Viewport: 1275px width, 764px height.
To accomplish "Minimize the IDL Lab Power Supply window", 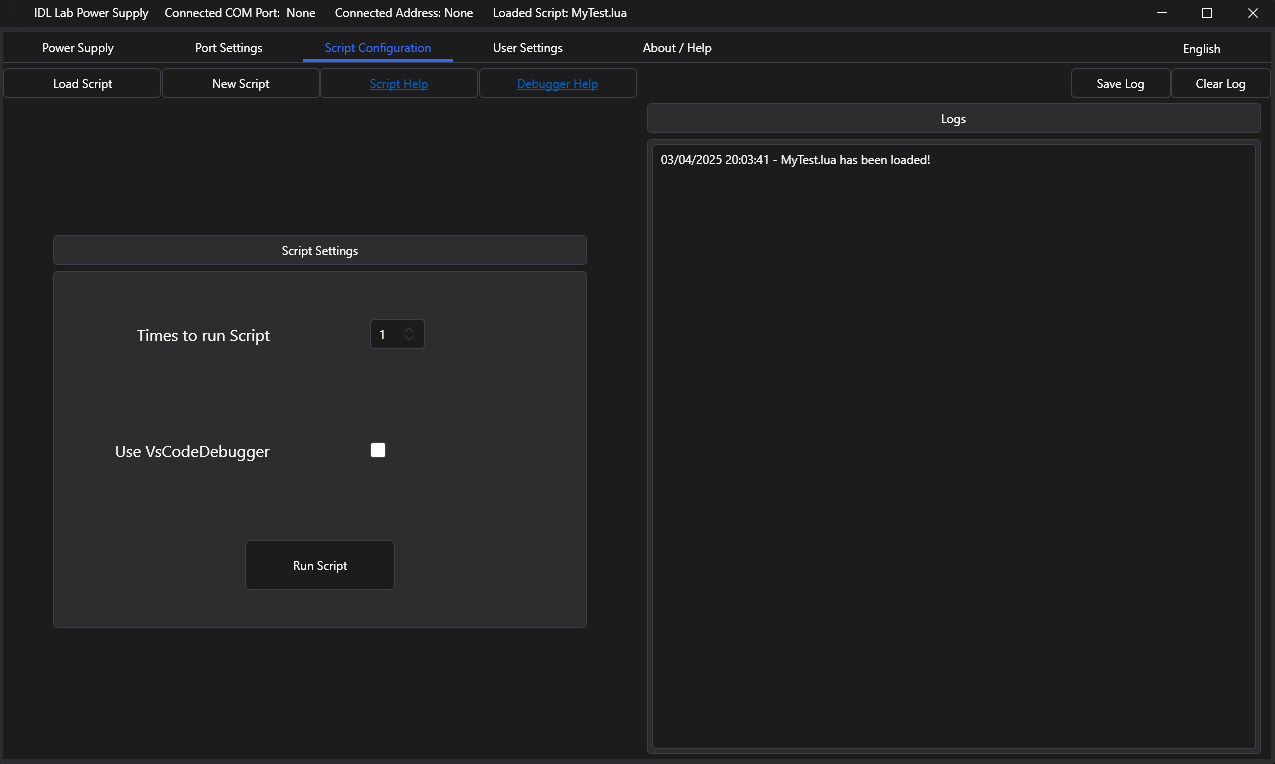I will (x=1162, y=13).
